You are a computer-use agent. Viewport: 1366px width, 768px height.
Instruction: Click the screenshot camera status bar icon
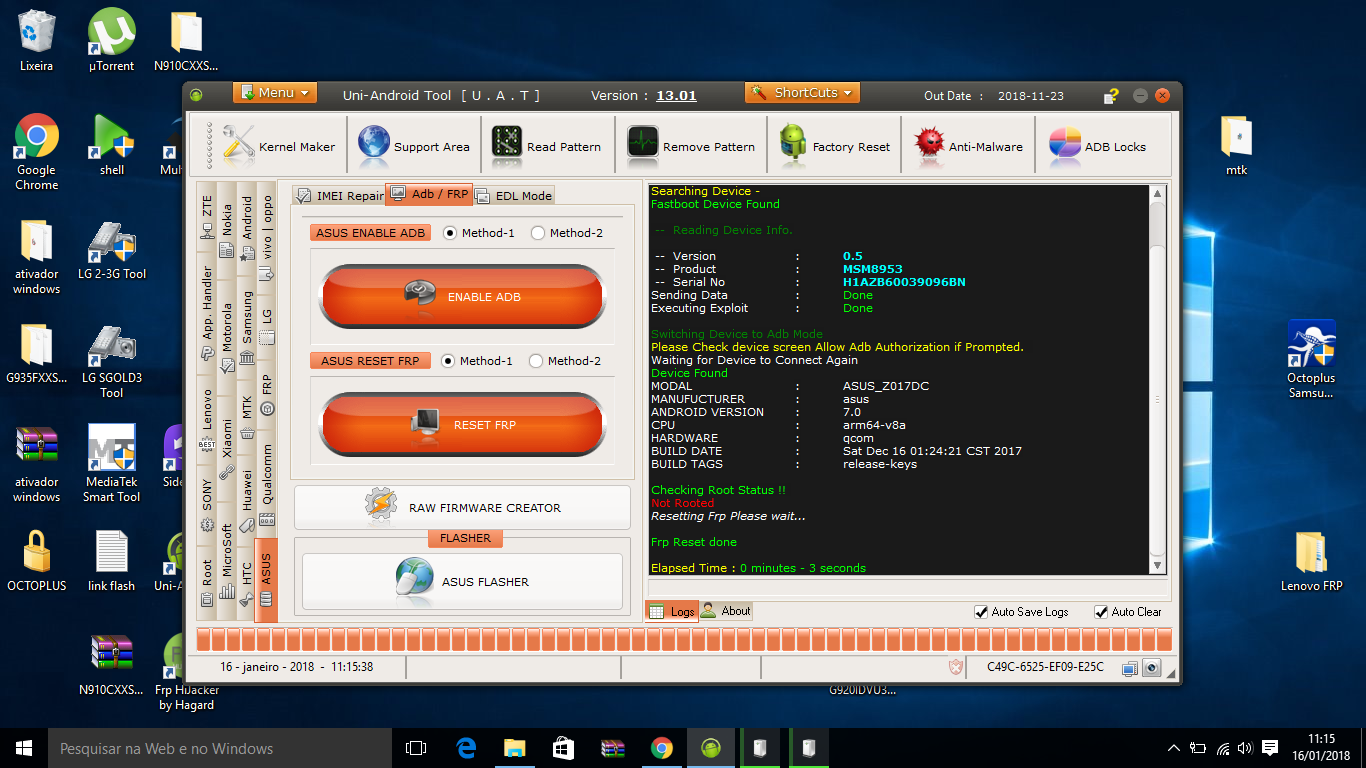point(1151,667)
